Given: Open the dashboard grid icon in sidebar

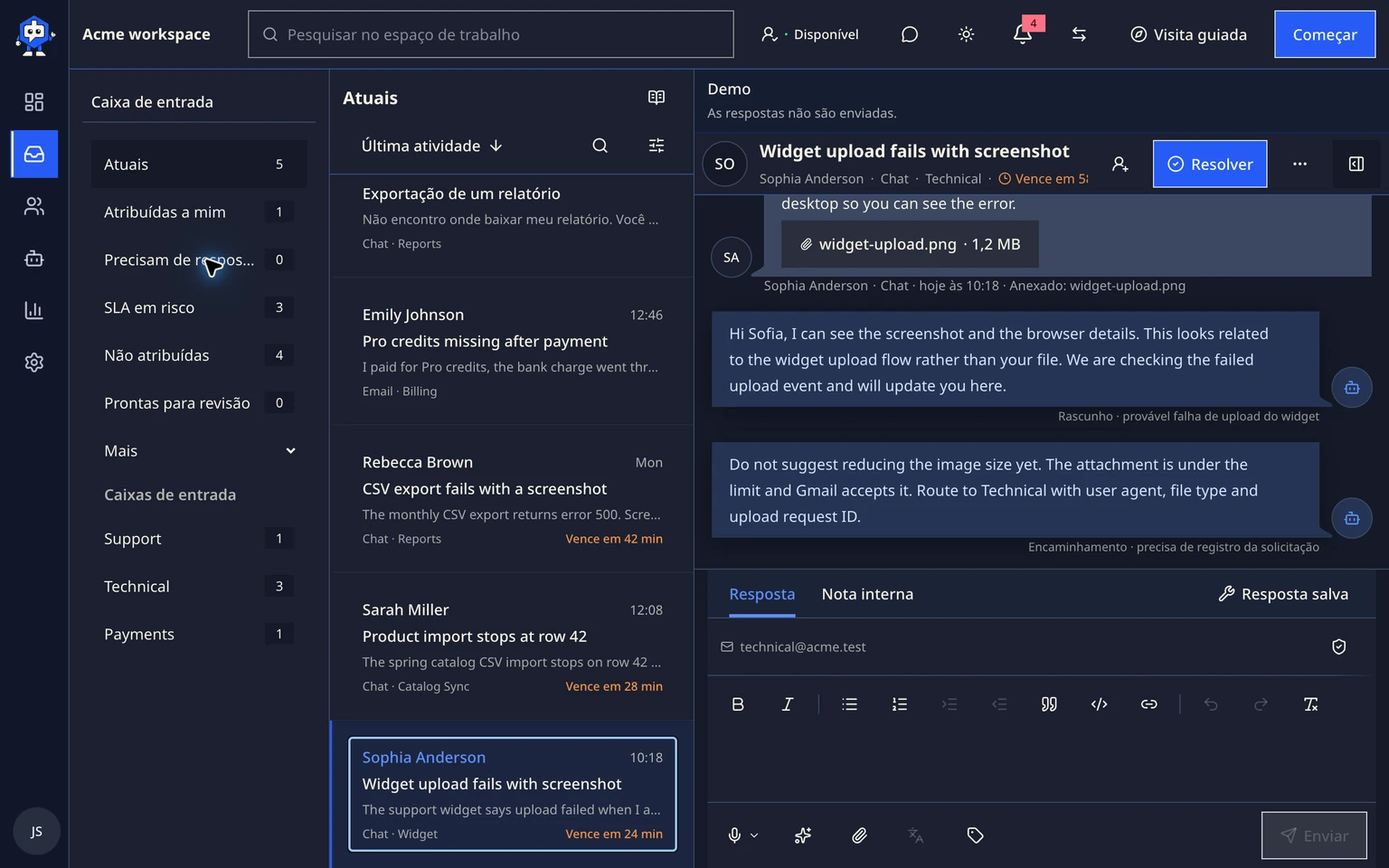Looking at the screenshot, I should coord(33,102).
